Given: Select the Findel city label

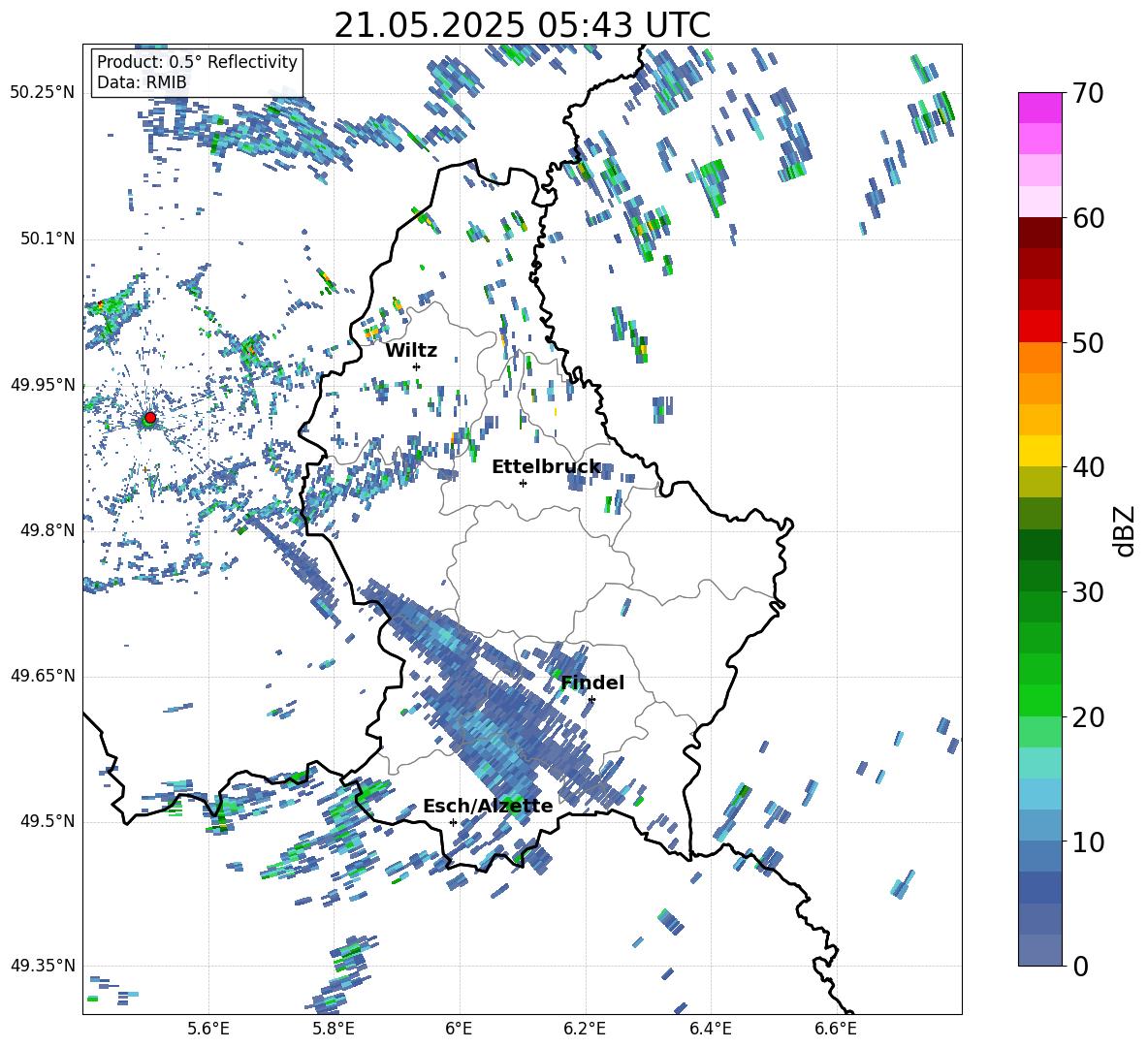Looking at the screenshot, I should point(592,683).
